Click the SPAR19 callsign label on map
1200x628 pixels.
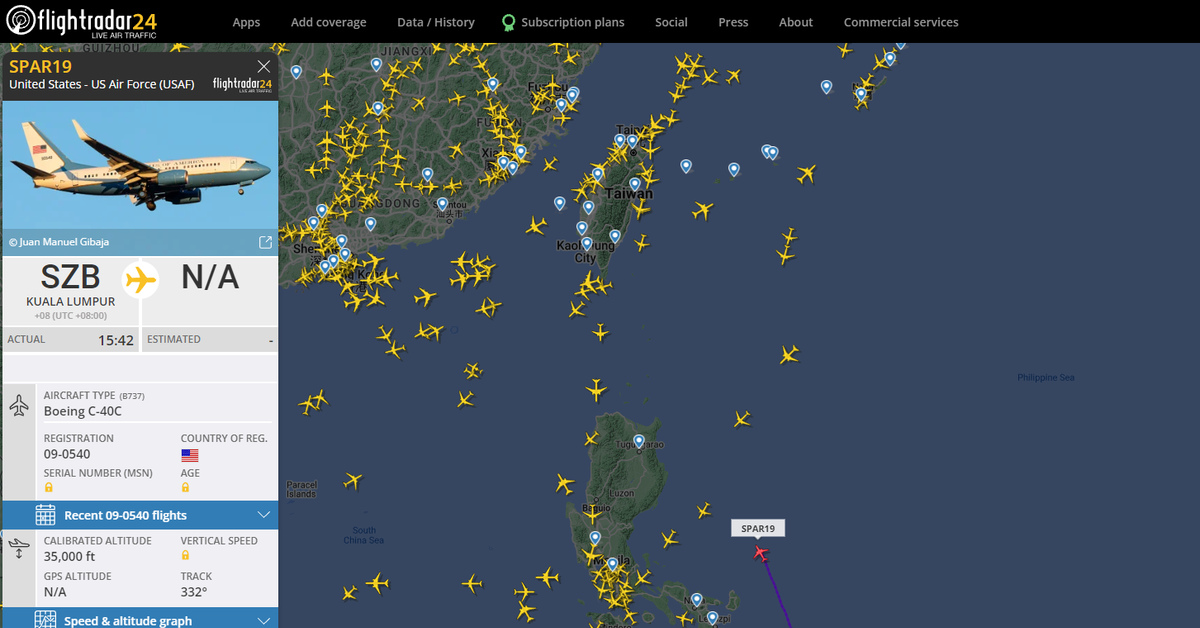(x=758, y=528)
